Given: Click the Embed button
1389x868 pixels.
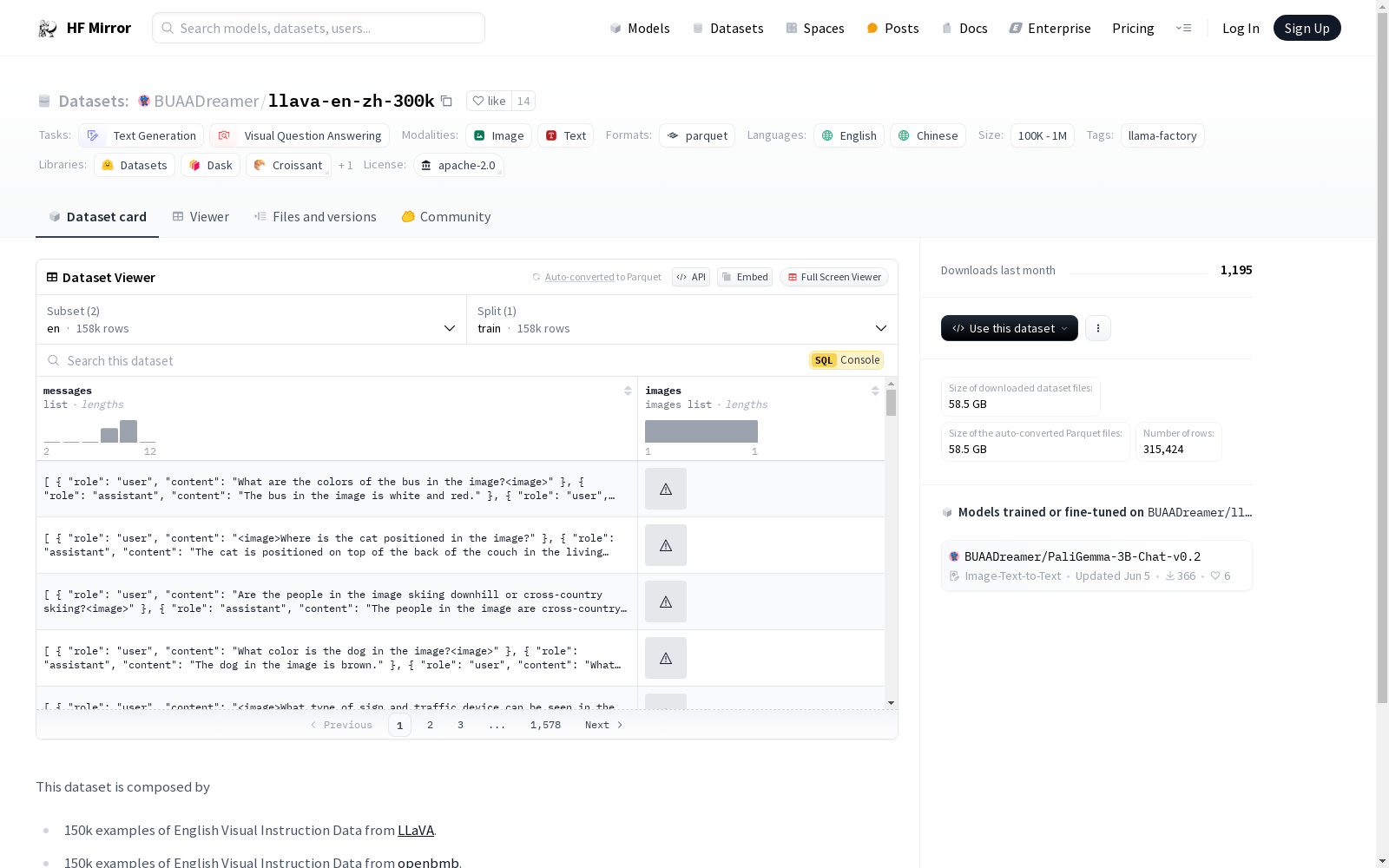Looking at the screenshot, I should click(745, 277).
